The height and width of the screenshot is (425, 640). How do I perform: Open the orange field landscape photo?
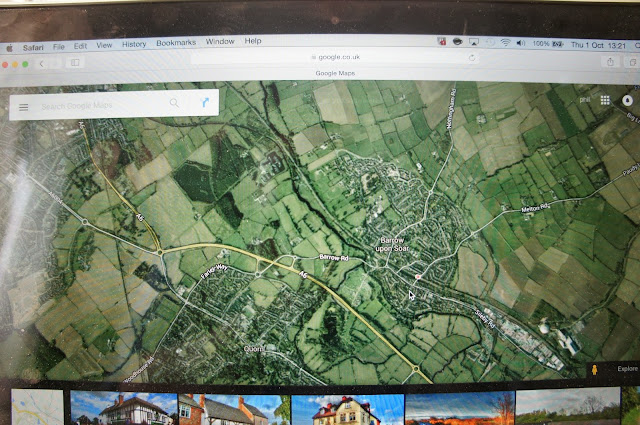[460, 408]
